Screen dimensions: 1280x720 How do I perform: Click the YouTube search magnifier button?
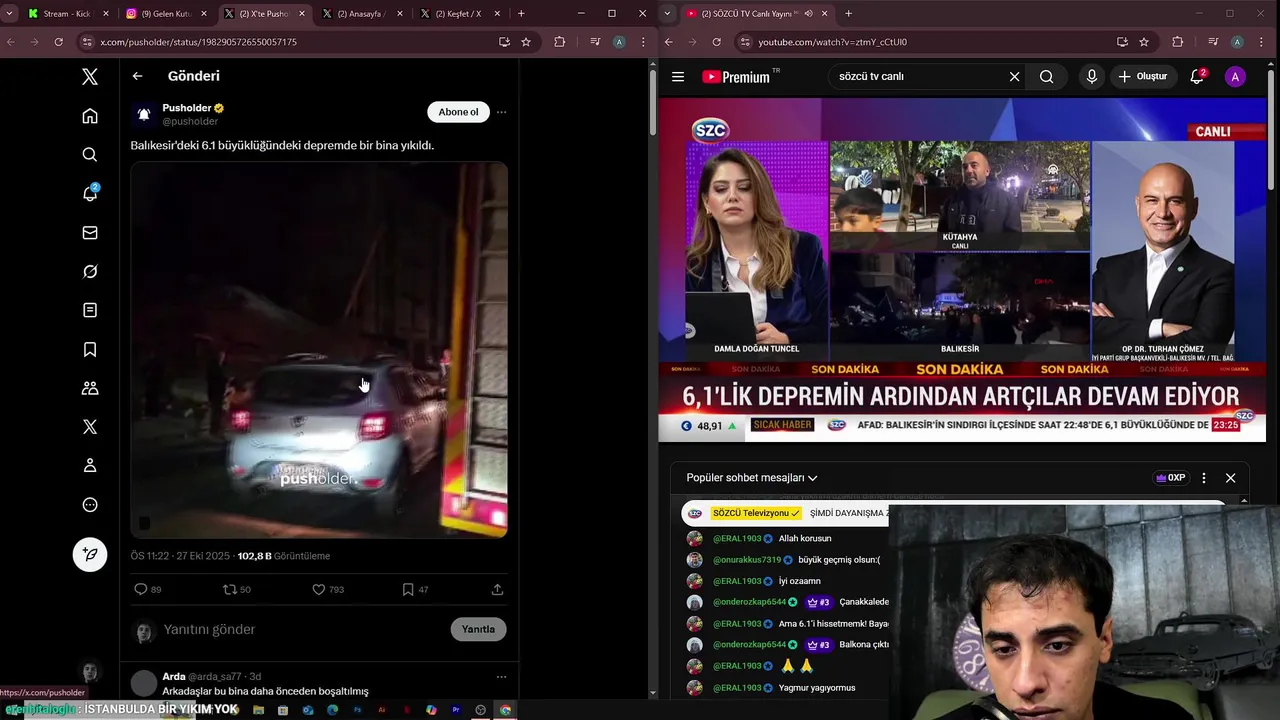(x=1046, y=77)
